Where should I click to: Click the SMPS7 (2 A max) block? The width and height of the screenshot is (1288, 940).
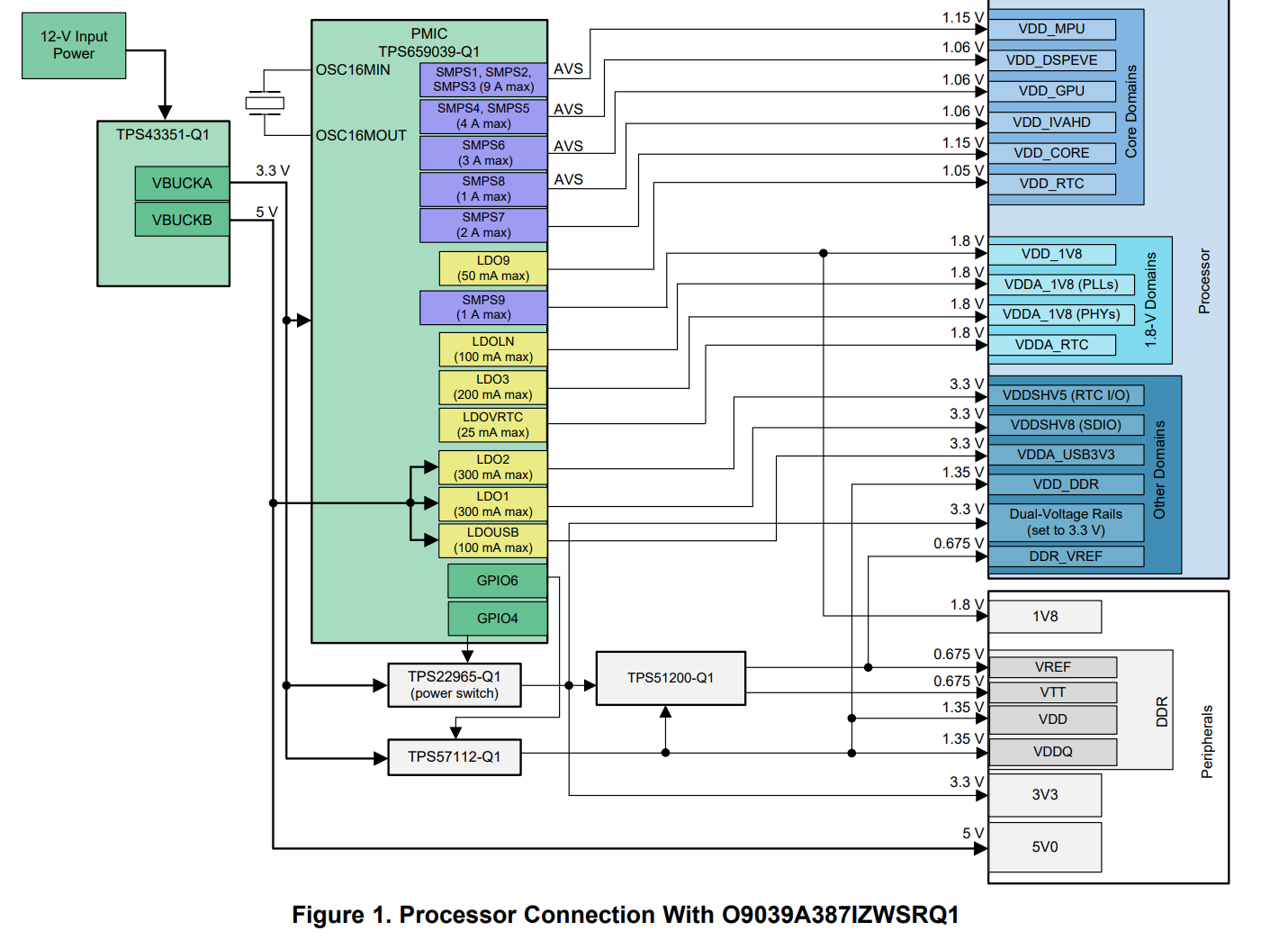click(483, 225)
